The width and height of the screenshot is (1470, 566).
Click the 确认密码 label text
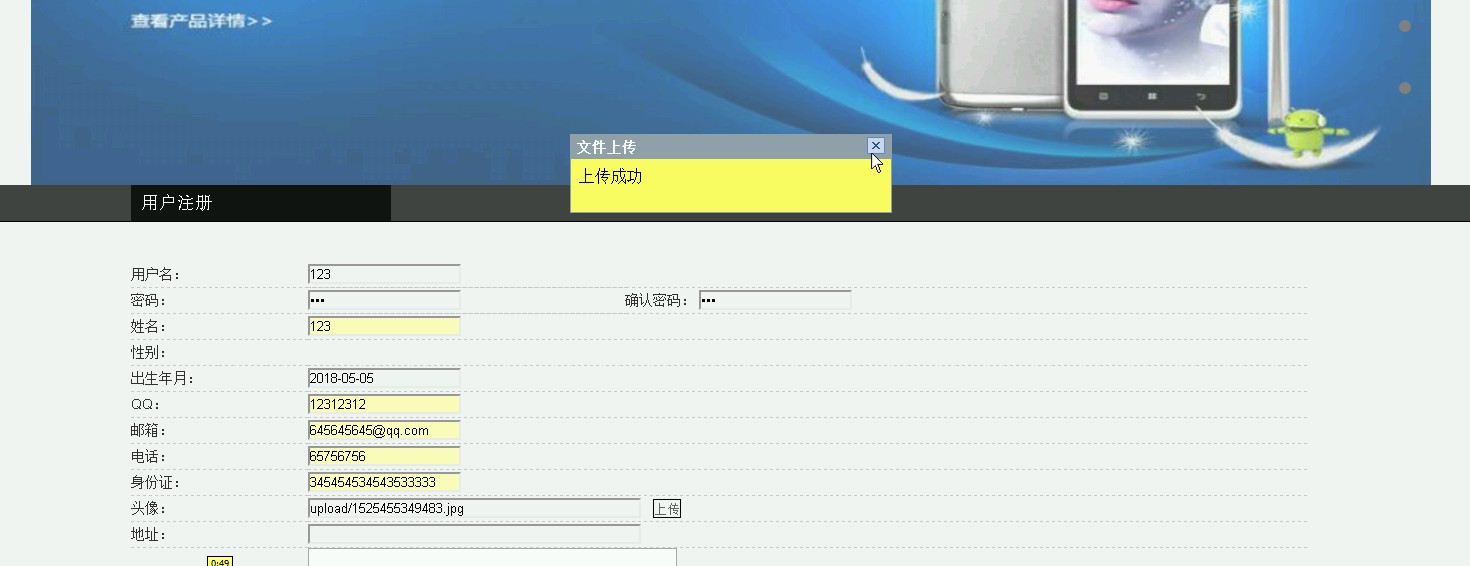658,301
